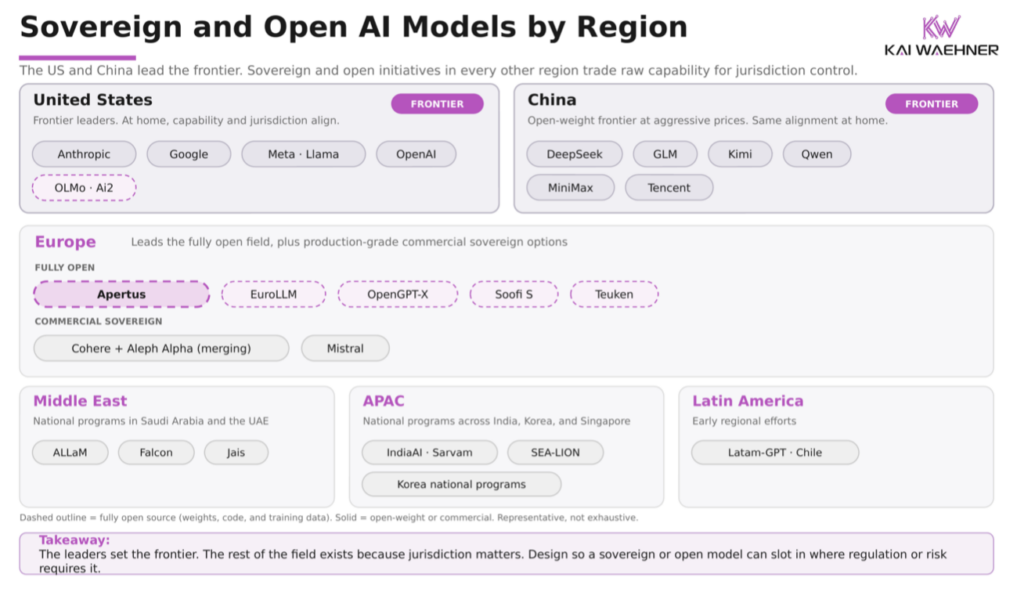The image size is (1024, 592).
Task: Click the Meta · Llama pill
Action: (303, 154)
